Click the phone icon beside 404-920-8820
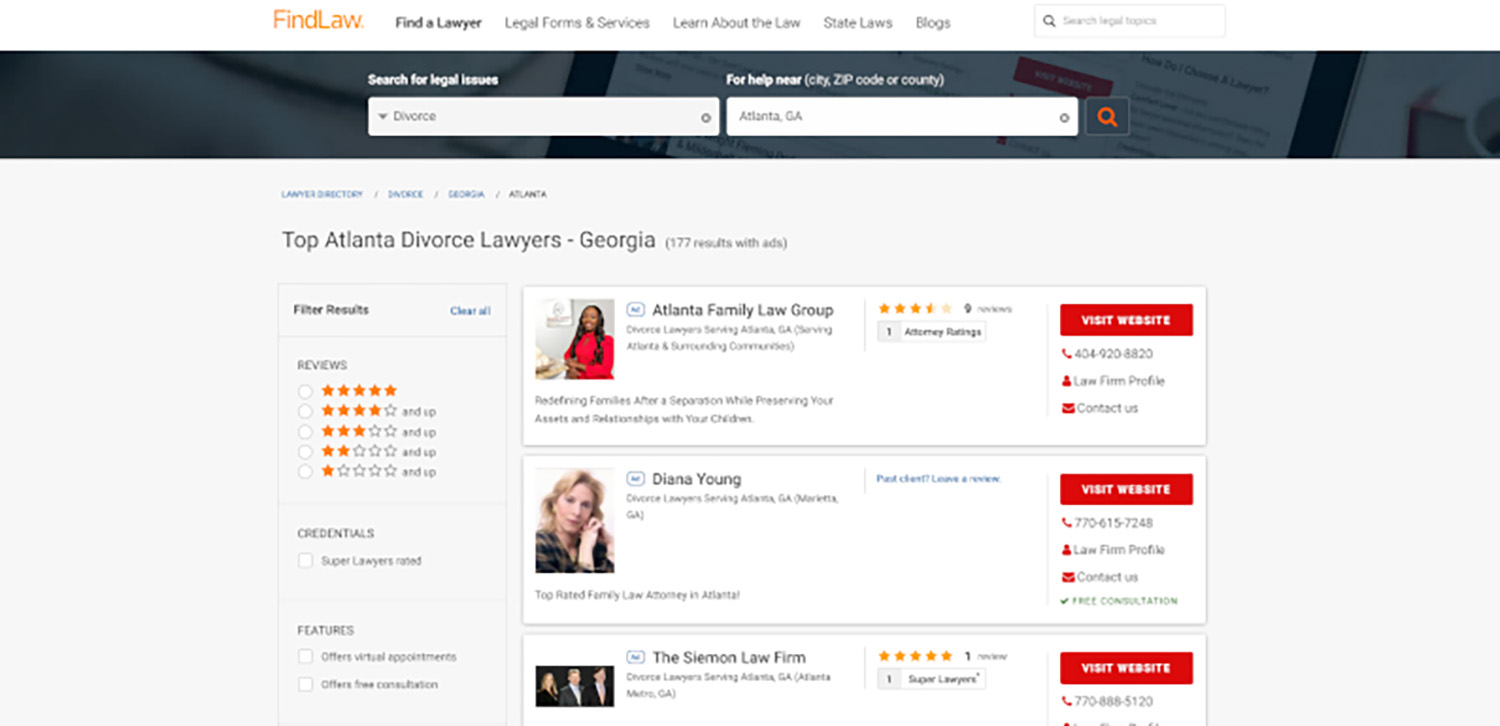 1066,353
